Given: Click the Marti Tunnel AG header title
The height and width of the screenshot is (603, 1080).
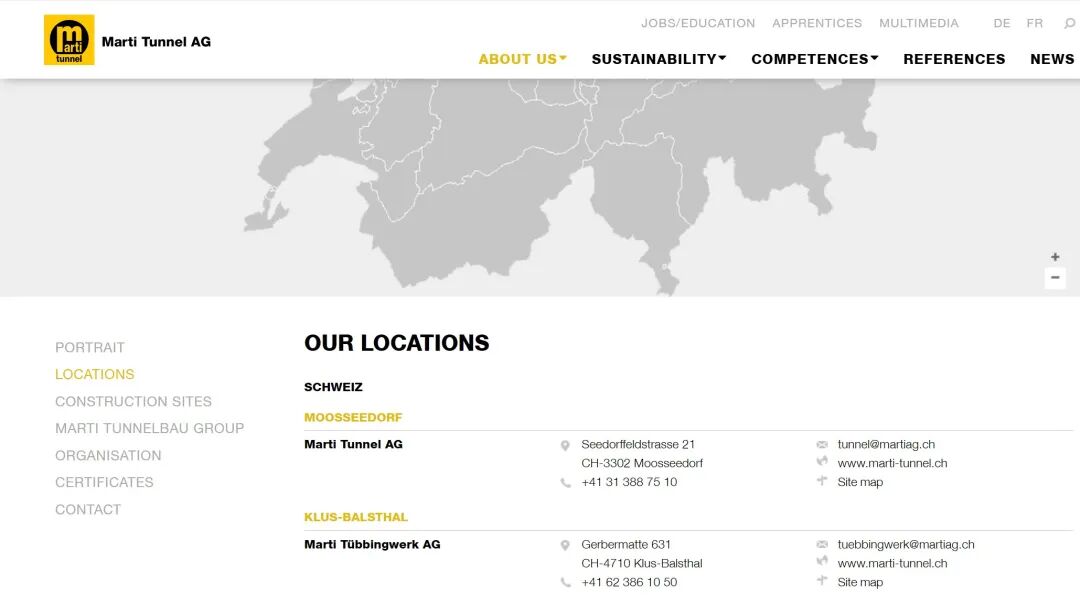Looking at the screenshot, I should 156,42.
